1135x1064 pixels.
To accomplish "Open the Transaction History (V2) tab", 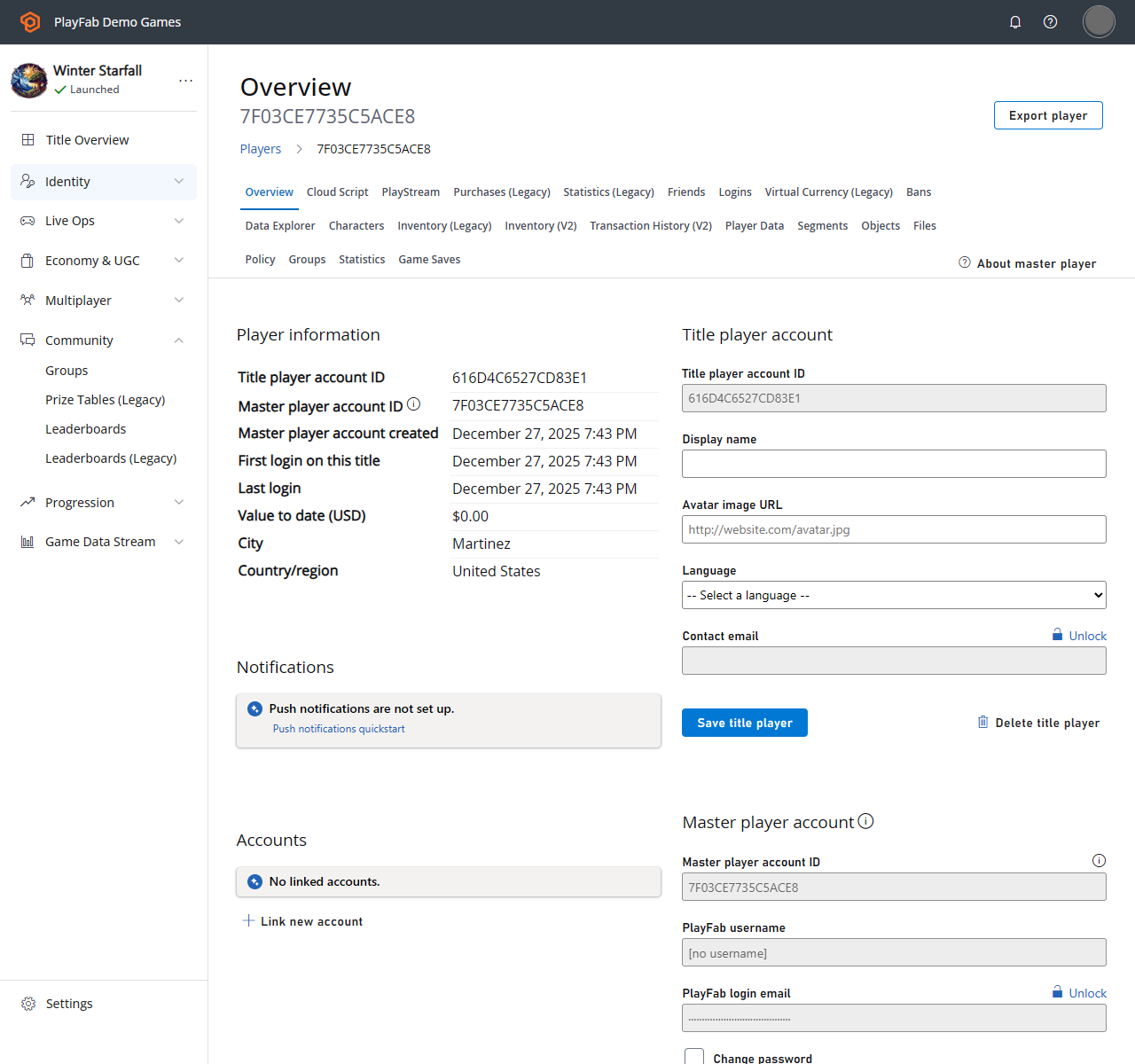I will click(x=651, y=225).
